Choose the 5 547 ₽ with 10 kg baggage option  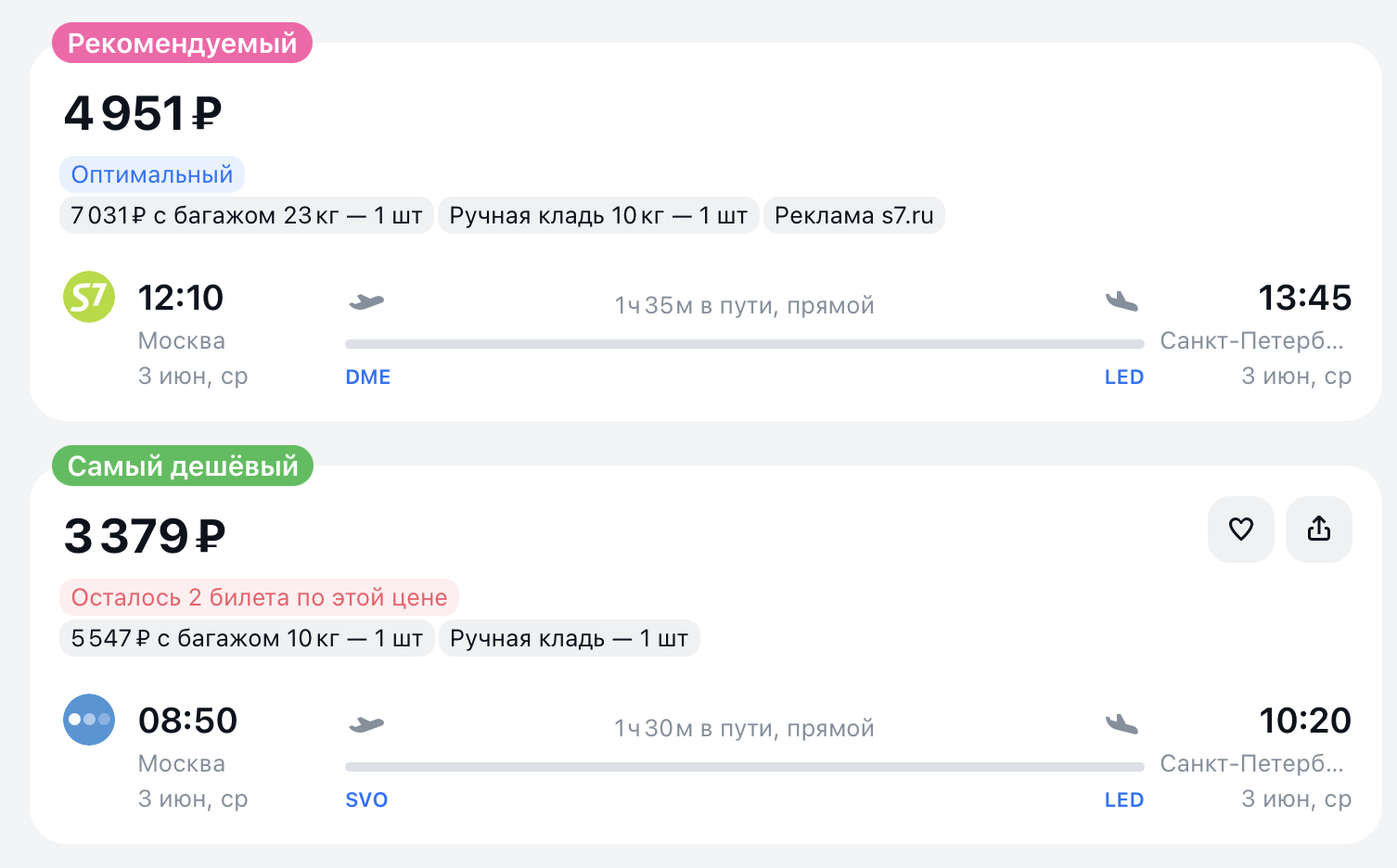click(x=247, y=639)
